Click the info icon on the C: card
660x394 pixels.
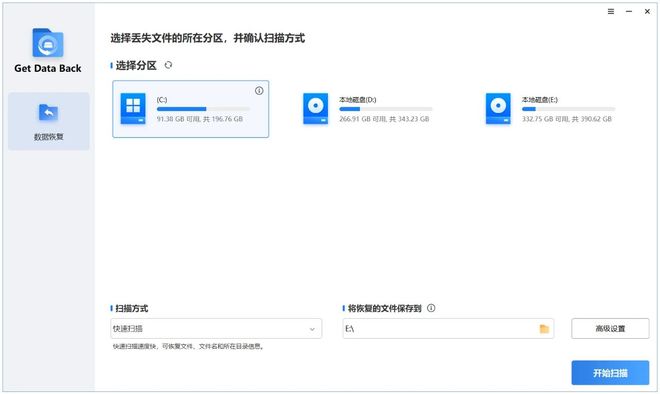259,91
